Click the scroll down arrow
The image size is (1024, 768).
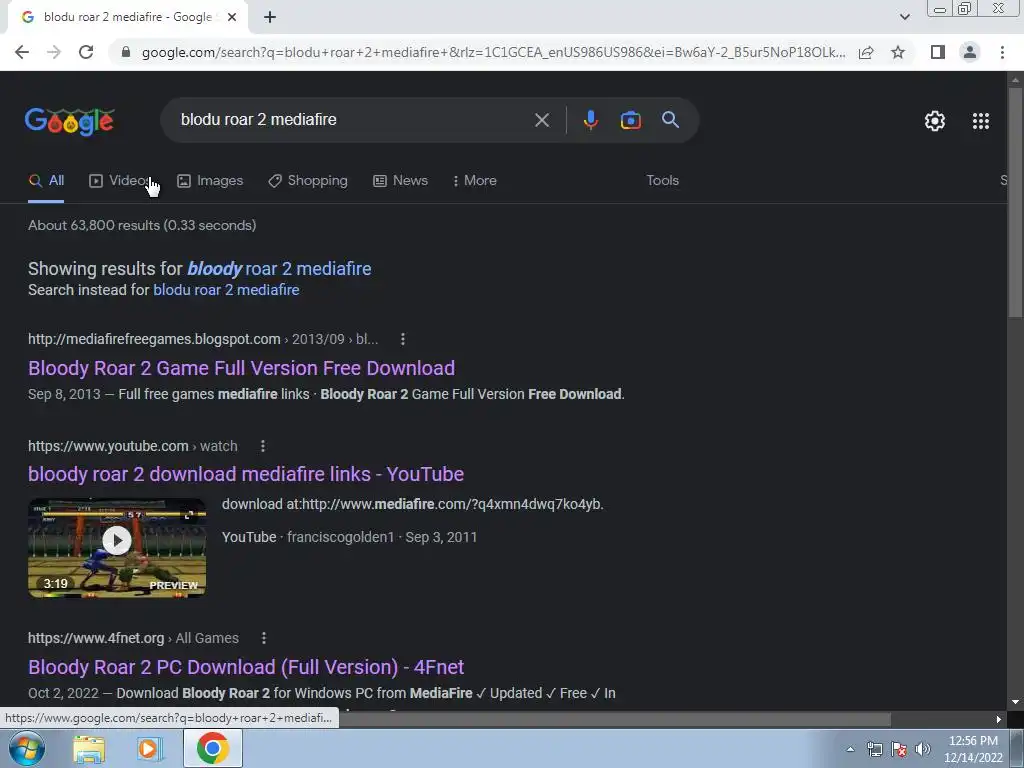(x=1015, y=702)
